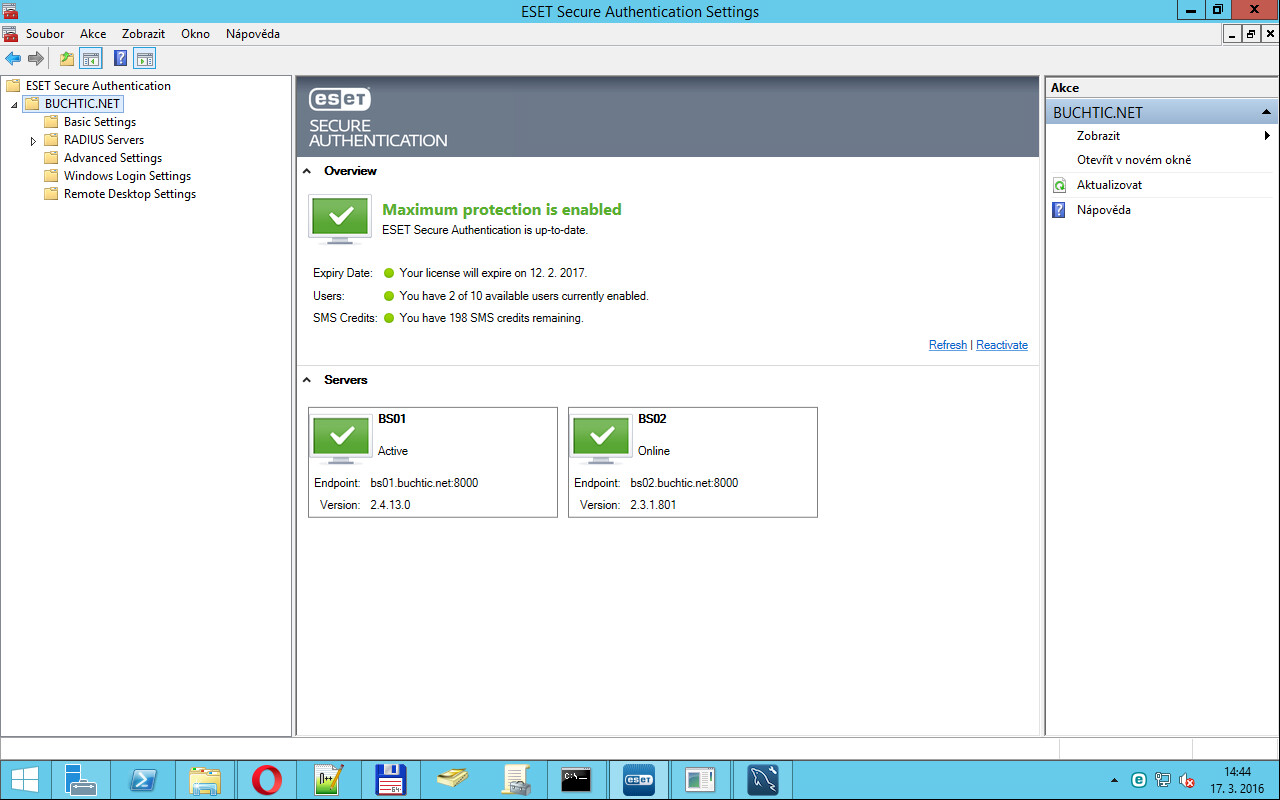Click endpoint text bs01.buchtic.net:8000
Screen dimensions: 1280x800
point(424,483)
